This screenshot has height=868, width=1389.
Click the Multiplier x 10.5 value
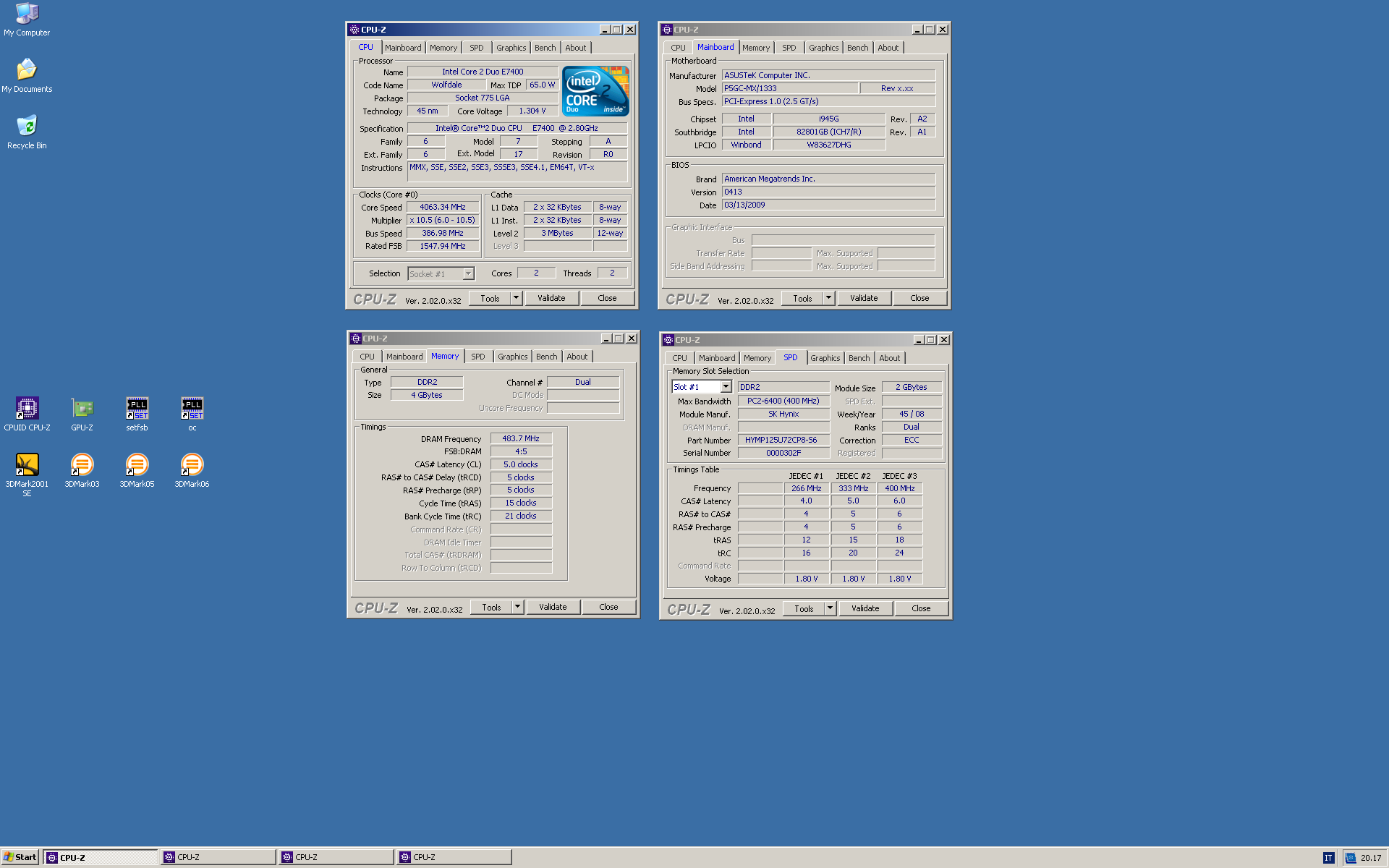pyautogui.click(x=443, y=220)
